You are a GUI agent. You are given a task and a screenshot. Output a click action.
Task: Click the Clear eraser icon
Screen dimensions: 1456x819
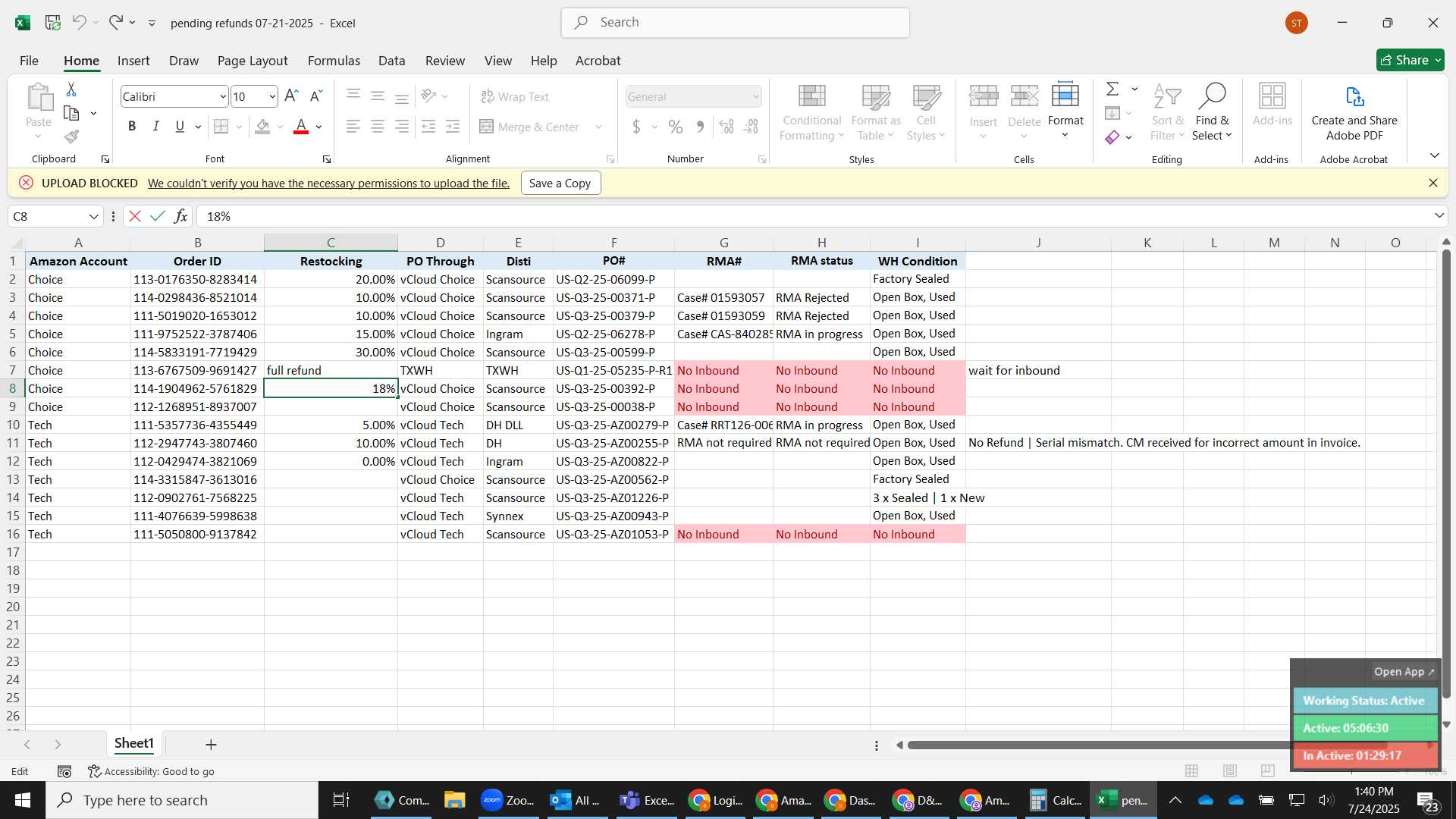coord(1112,137)
